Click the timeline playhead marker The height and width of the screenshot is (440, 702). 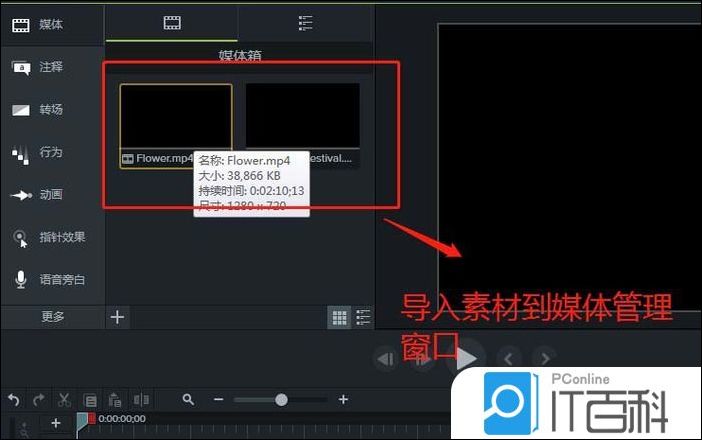click(x=84, y=421)
